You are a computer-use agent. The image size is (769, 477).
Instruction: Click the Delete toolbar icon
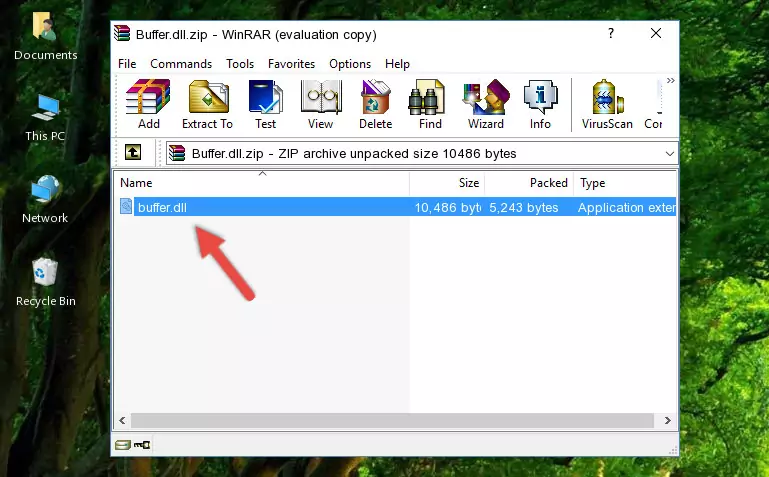[x=376, y=104]
